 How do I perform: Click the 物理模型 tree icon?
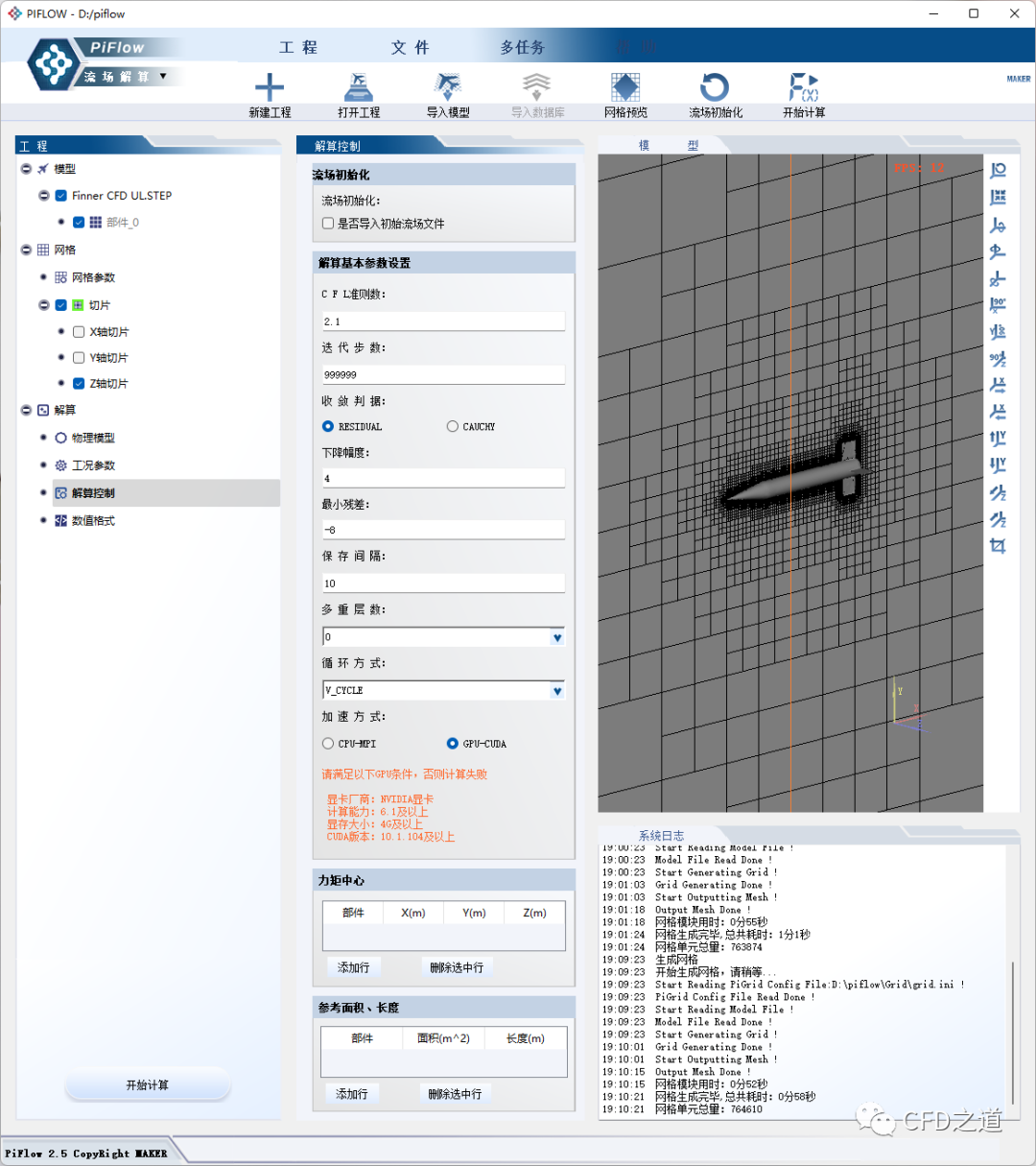click(61, 438)
